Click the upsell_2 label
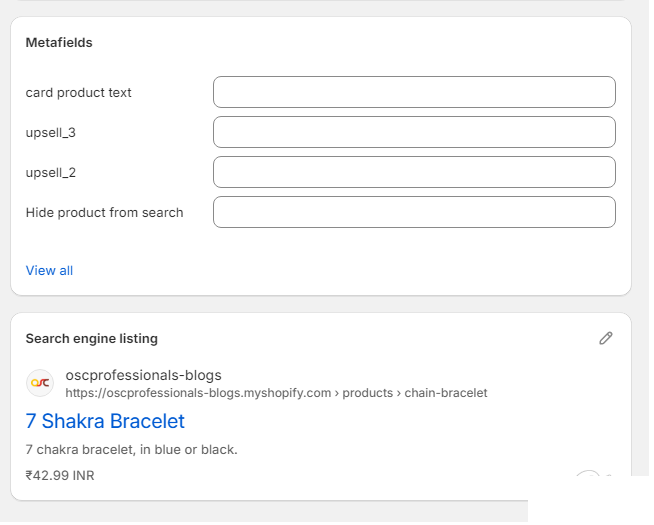This screenshot has width=654, height=525. click(50, 172)
